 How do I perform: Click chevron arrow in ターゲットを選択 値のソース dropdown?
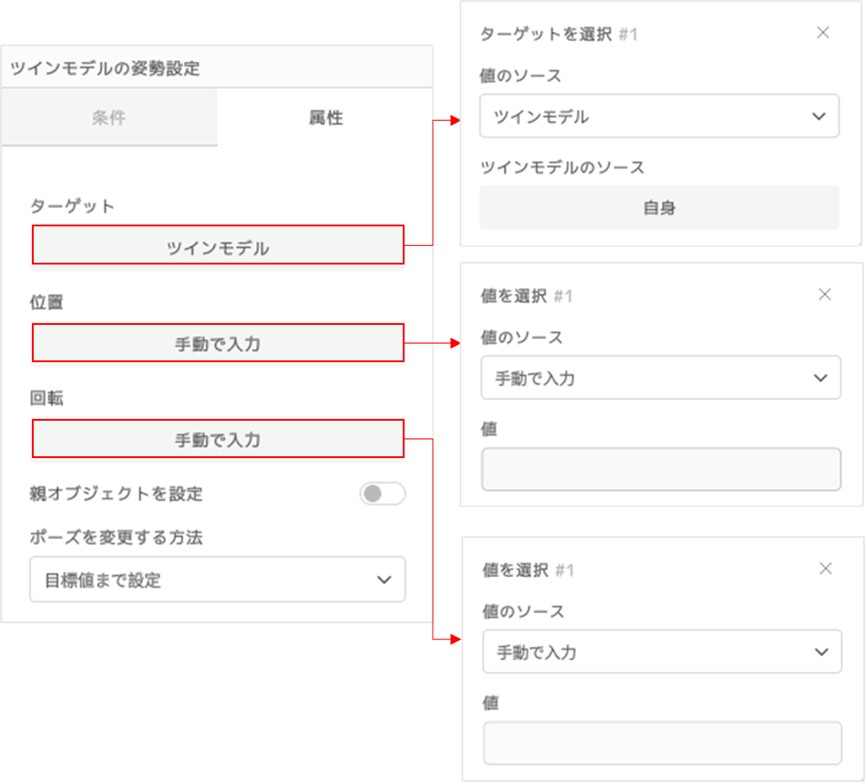coord(819,116)
